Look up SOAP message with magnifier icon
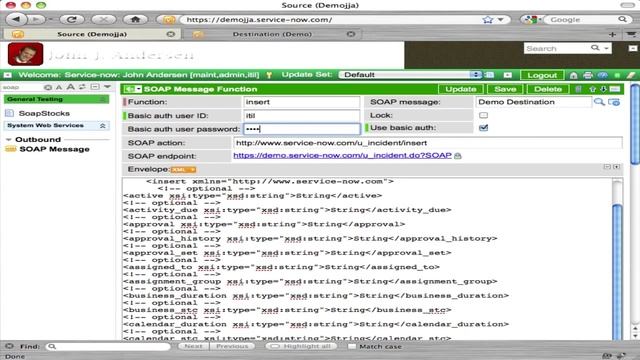 click(599, 102)
